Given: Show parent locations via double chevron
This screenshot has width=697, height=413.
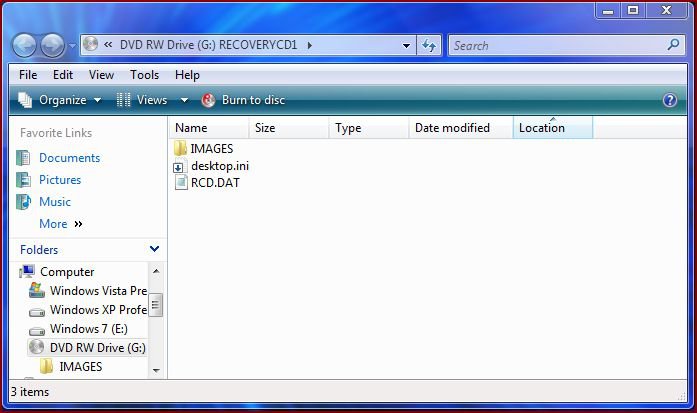Looking at the screenshot, I should coord(108,44).
